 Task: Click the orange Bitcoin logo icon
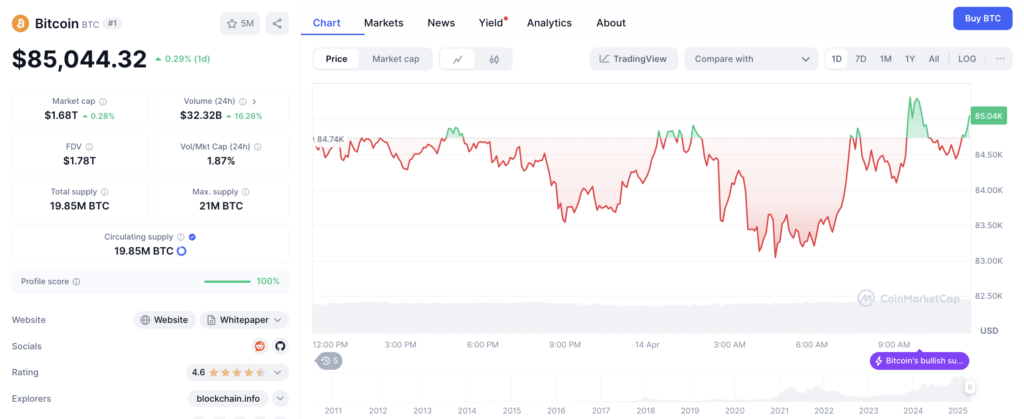pos(21,23)
